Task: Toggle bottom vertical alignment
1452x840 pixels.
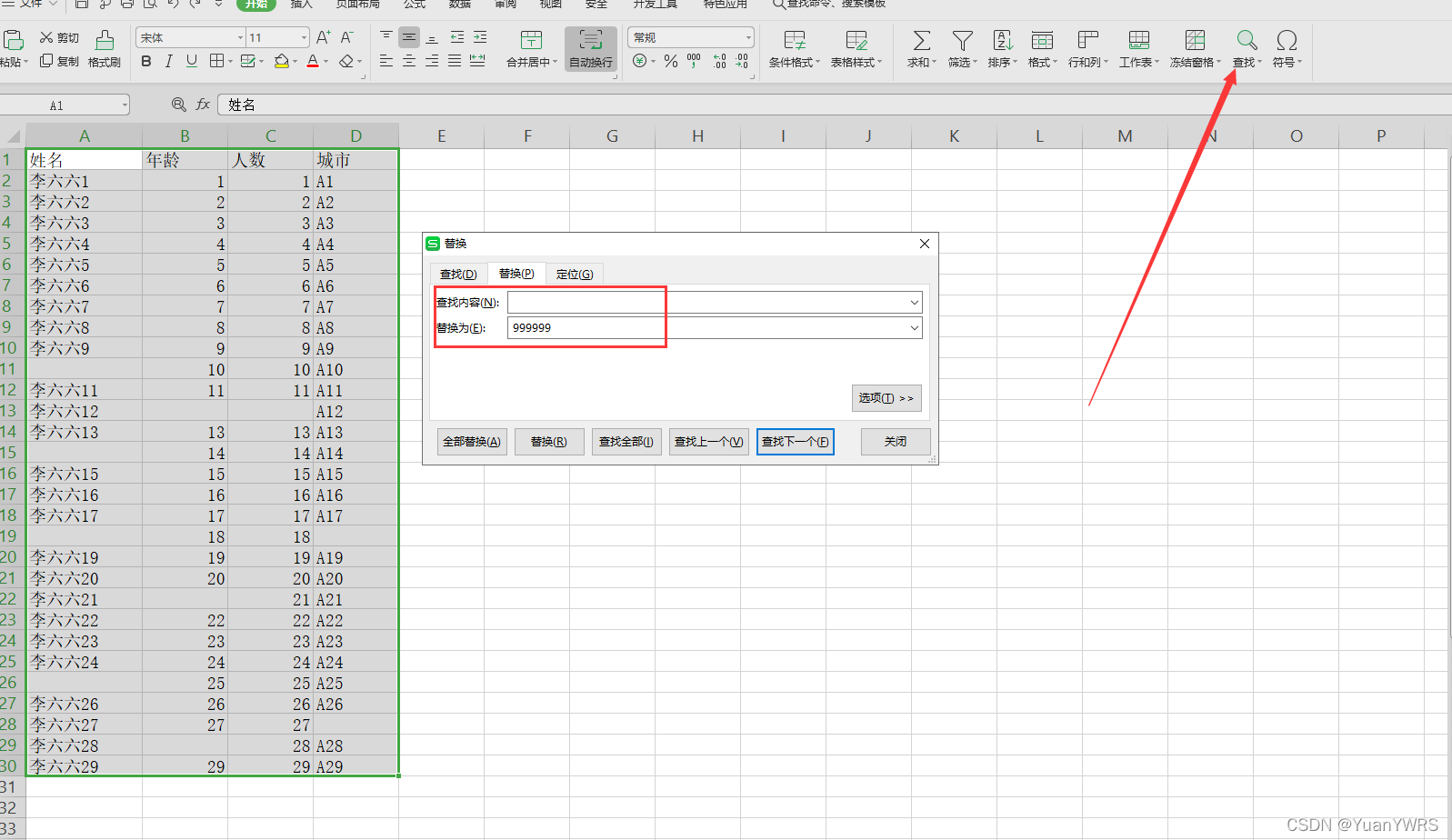Action: point(432,37)
